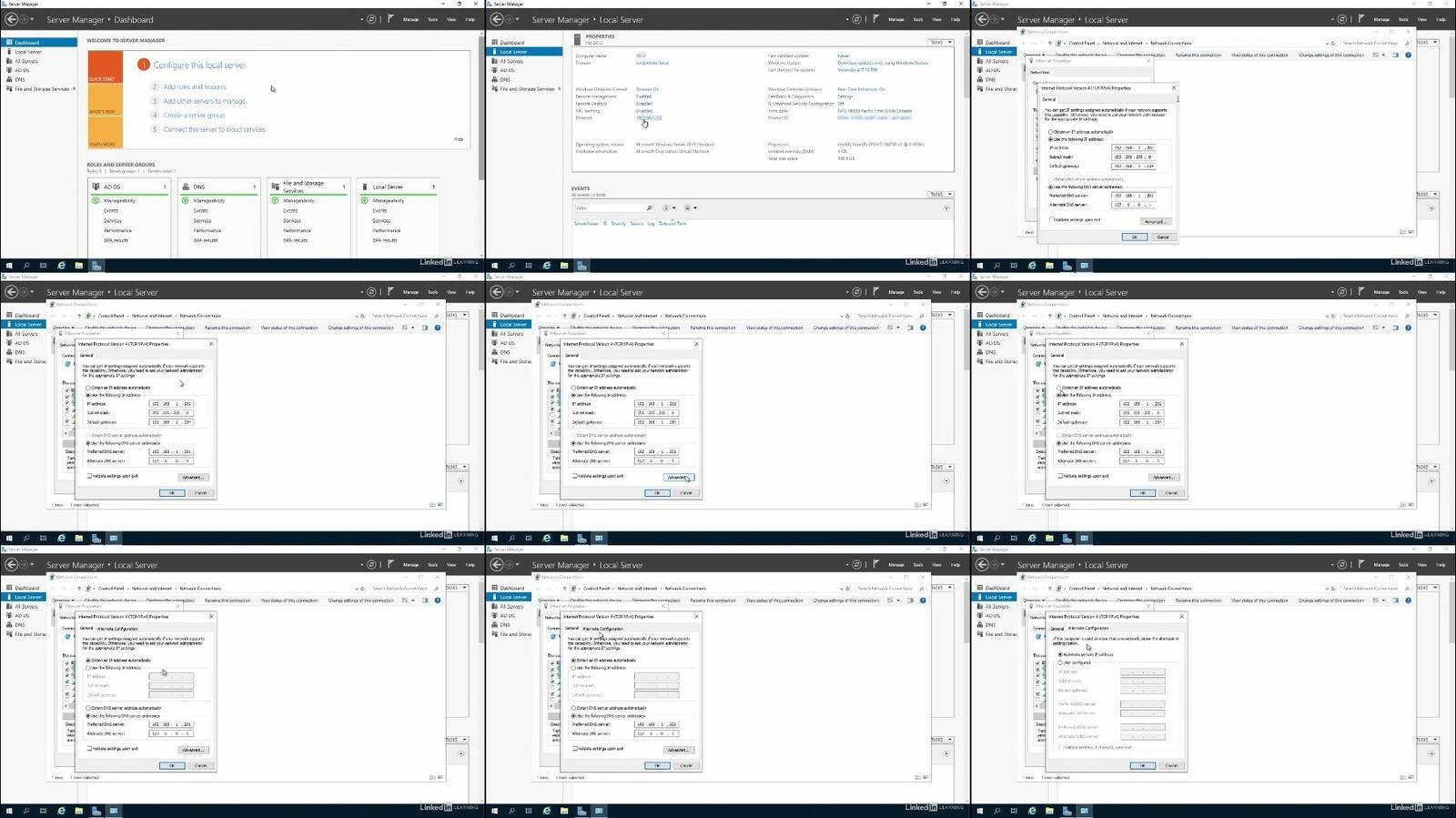Open the TASKS dropdown in the EVENTS header
The width and height of the screenshot is (1456, 818).
tap(941, 194)
